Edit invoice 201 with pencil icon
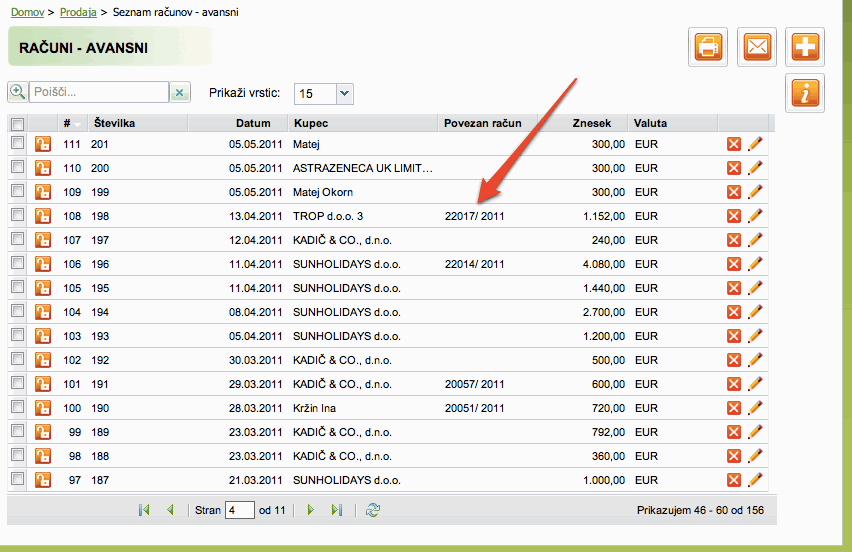The height and width of the screenshot is (552, 852). click(x=755, y=144)
